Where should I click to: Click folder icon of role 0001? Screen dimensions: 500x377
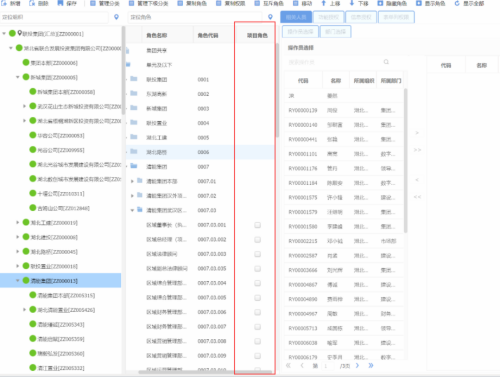pyautogui.click(x=134, y=79)
